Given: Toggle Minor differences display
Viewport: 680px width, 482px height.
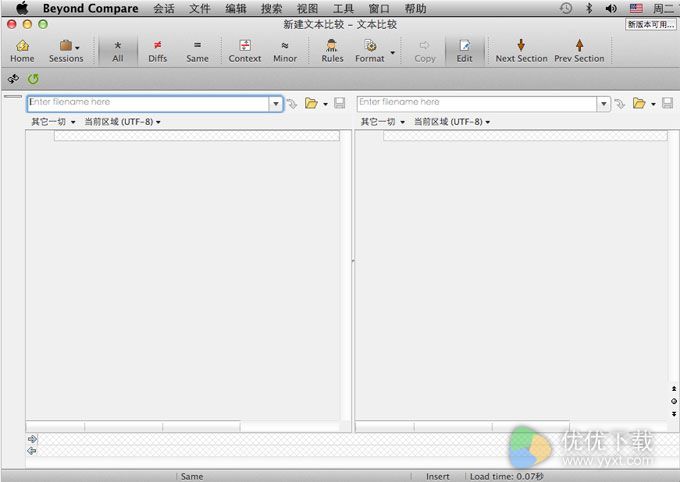Looking at the screenshot, I should pyautogui.click(x=285, y=51).
